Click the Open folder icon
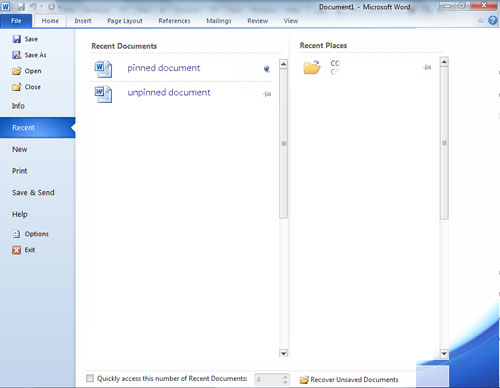The height and width of the screenshot is (388, 500). [17, 71]
